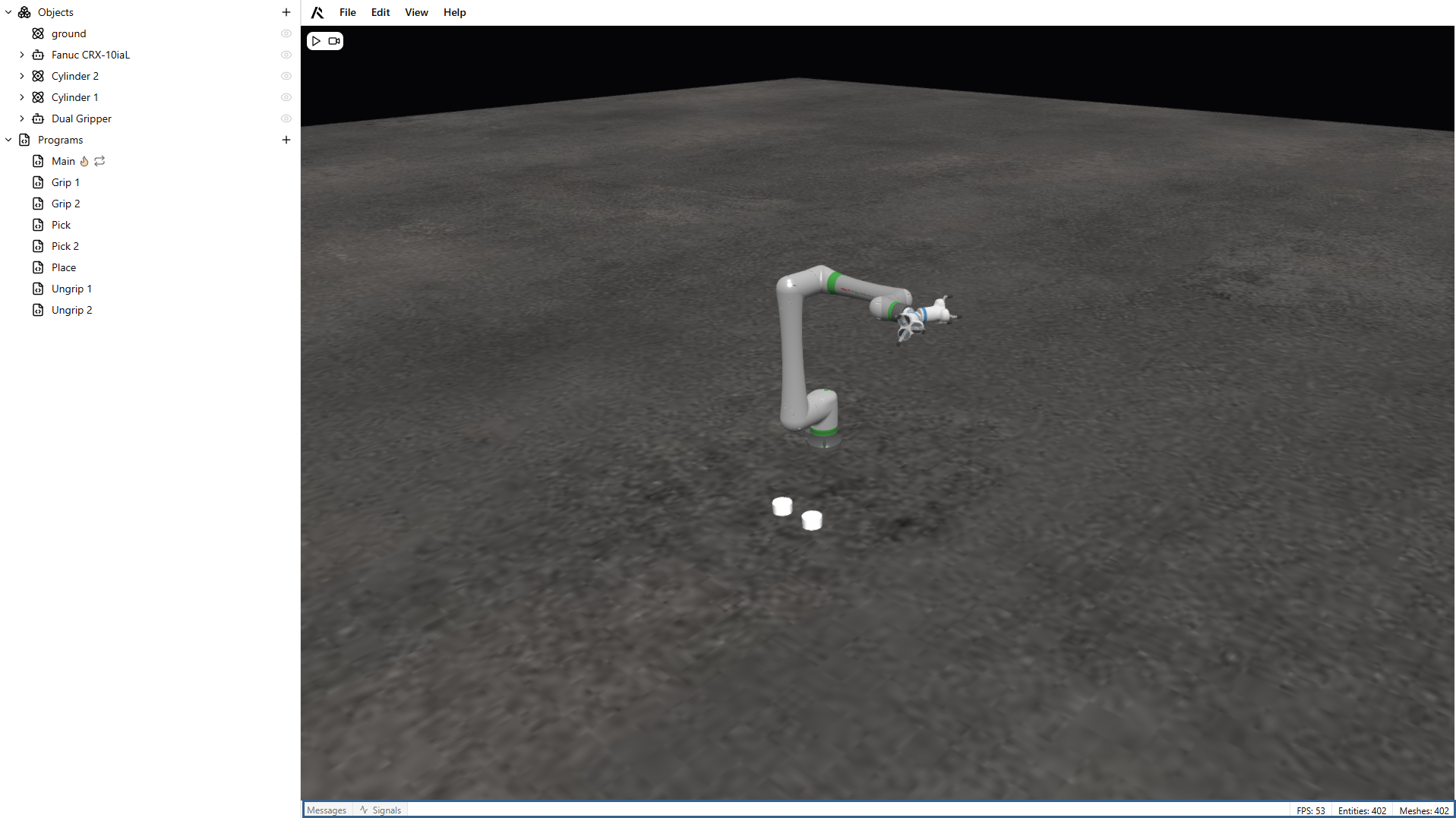The height and width of the screenshot is (818, 1456).
Task: Hide the Fanuc CRX-10iaL robot
Action: click(286, 55)
